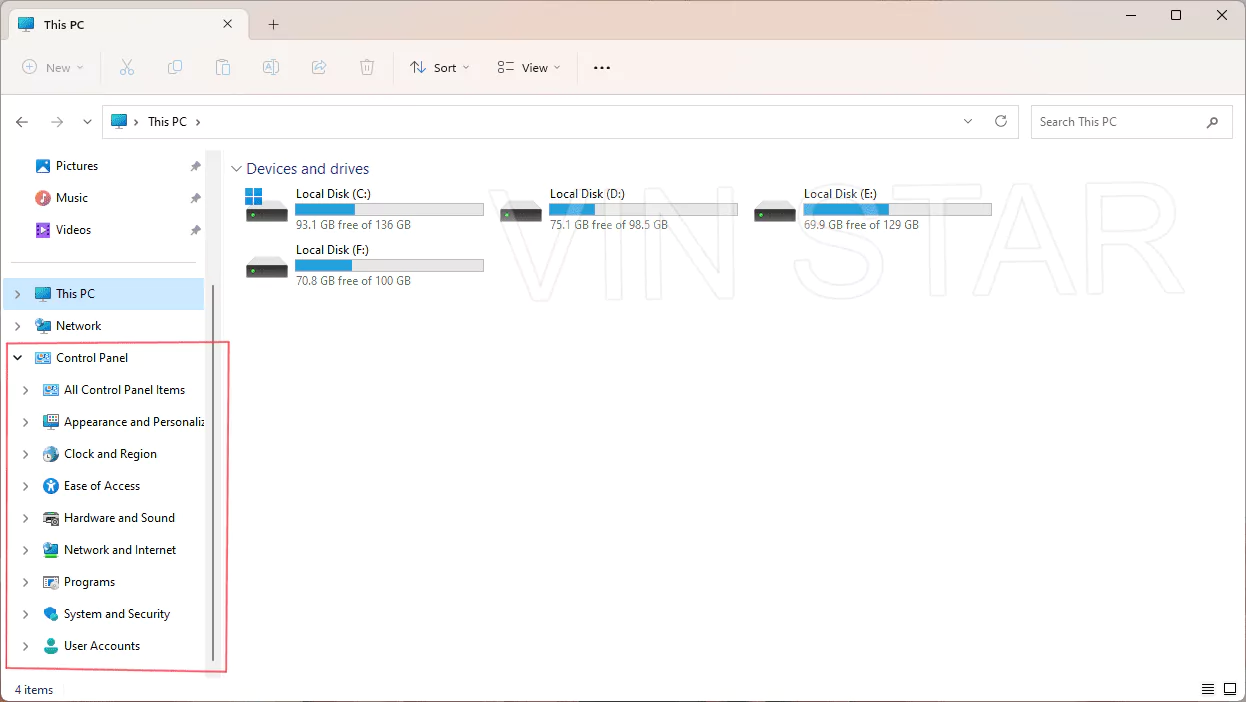Click the Paste clipboard icon

223,67
